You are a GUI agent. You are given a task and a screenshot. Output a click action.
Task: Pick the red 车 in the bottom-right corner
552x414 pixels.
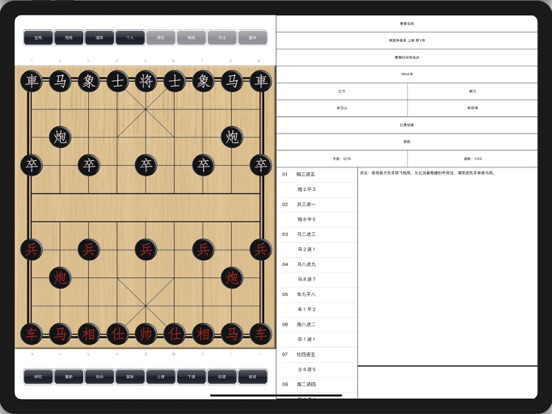pyautogui.click(x=261, y=334)
